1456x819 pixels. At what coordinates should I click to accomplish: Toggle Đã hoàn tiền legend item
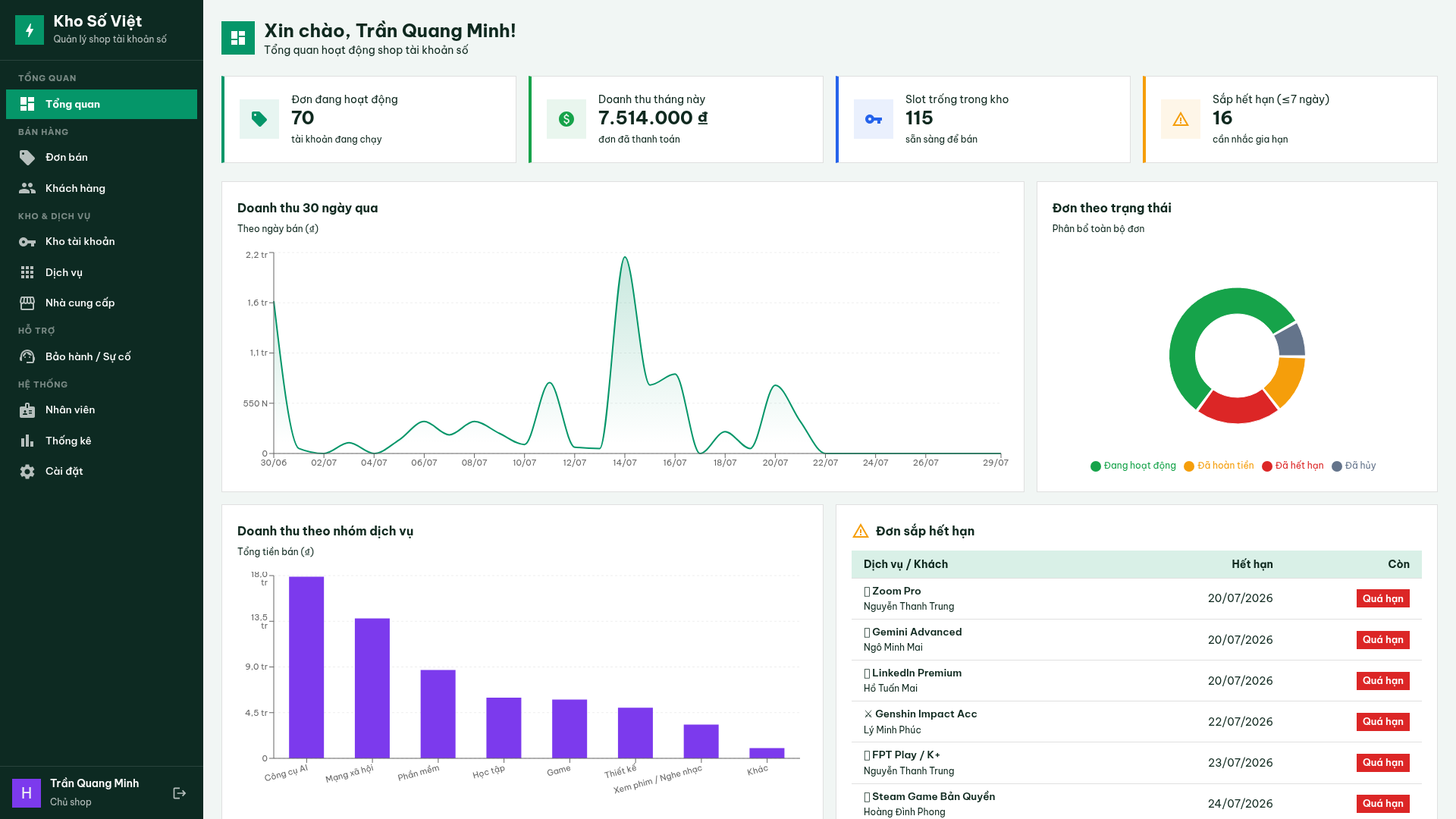click(x=1219, y=466)
